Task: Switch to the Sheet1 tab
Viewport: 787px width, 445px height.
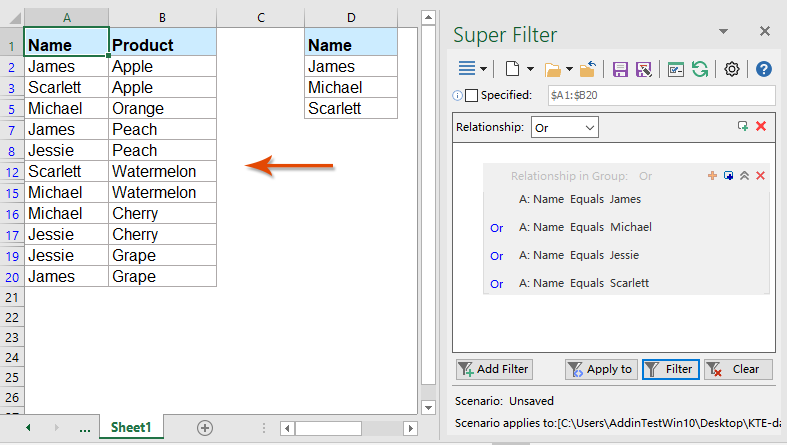Action: [131, 427]
